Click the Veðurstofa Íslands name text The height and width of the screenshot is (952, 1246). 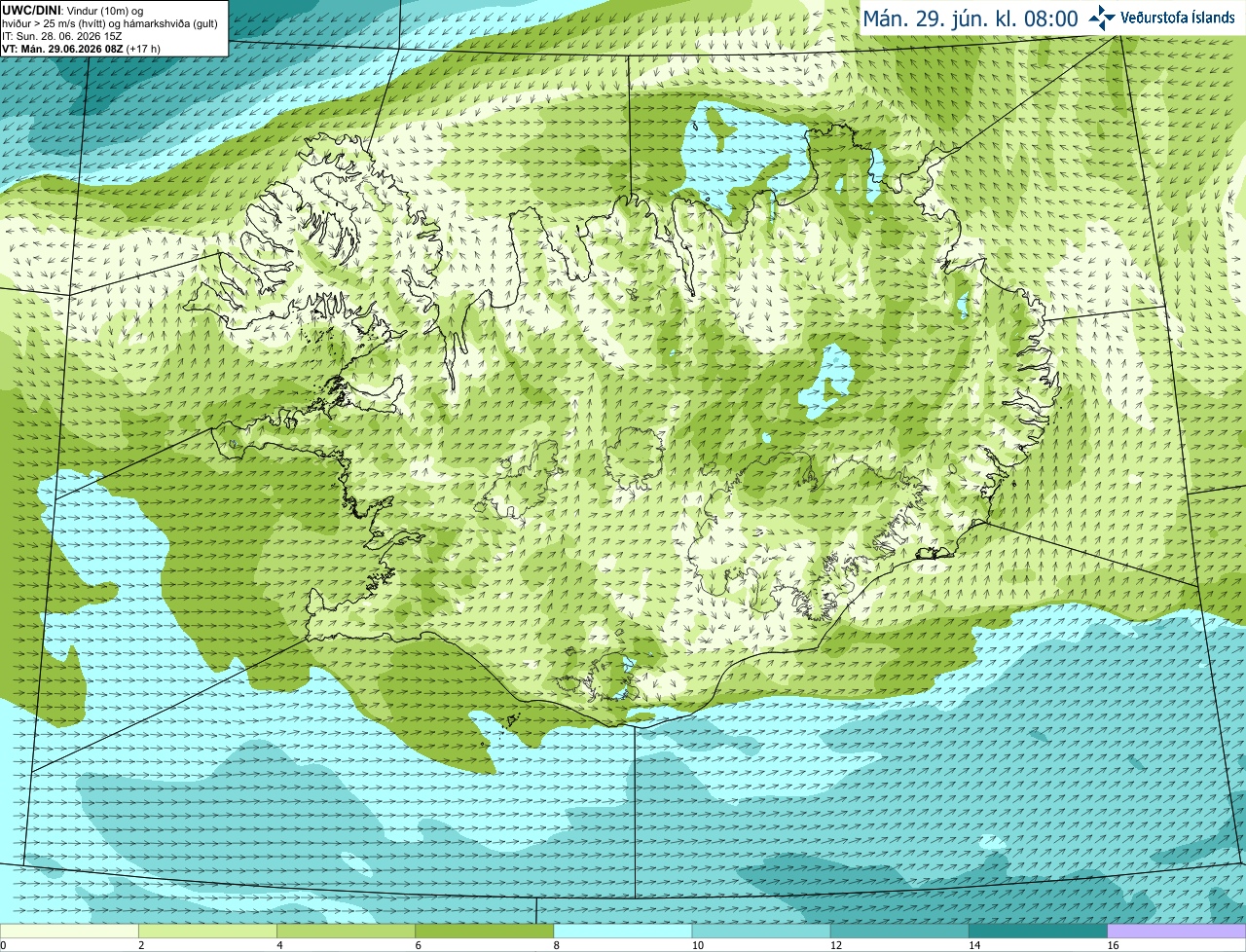tap(1178, 18)
